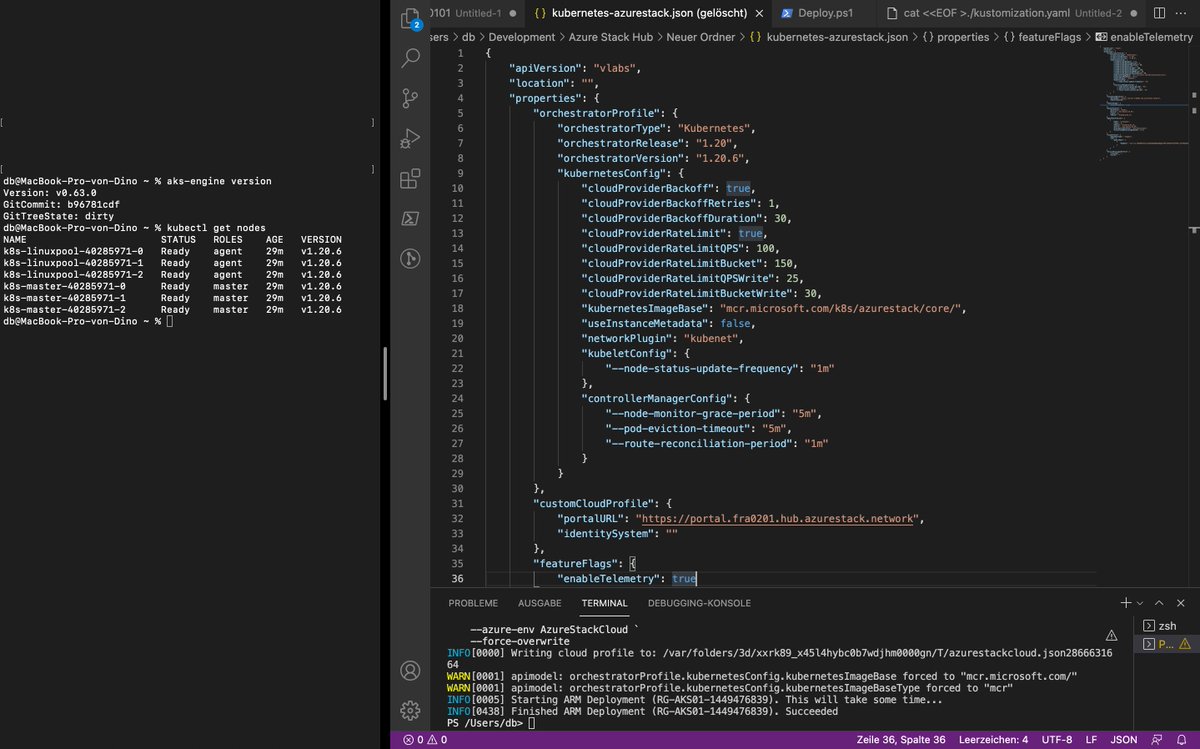Click 'db' breadcrumb segment

click(x=468, y=37)
